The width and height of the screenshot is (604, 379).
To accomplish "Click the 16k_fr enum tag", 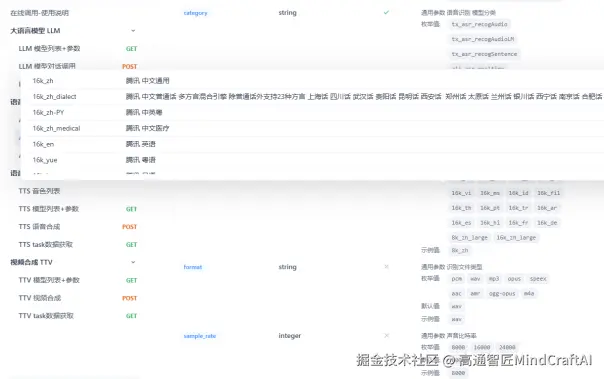I will click(518, 223).
